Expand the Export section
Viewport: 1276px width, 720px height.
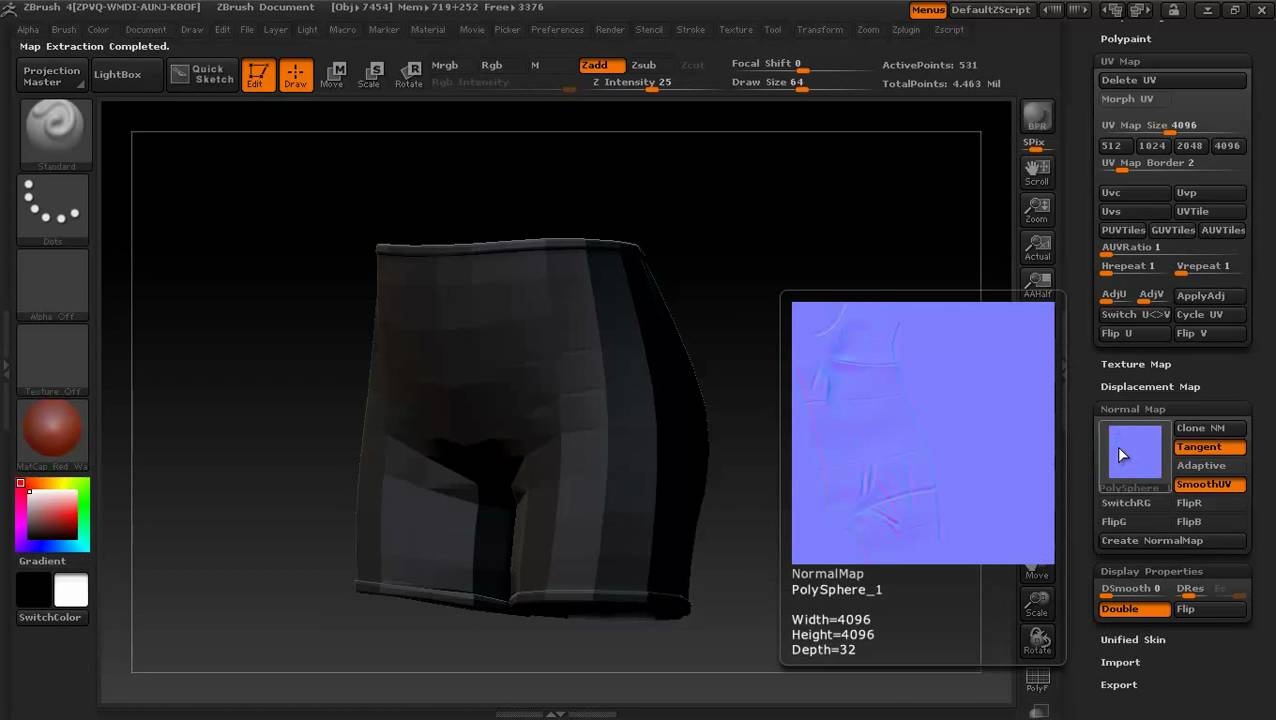1118,685
